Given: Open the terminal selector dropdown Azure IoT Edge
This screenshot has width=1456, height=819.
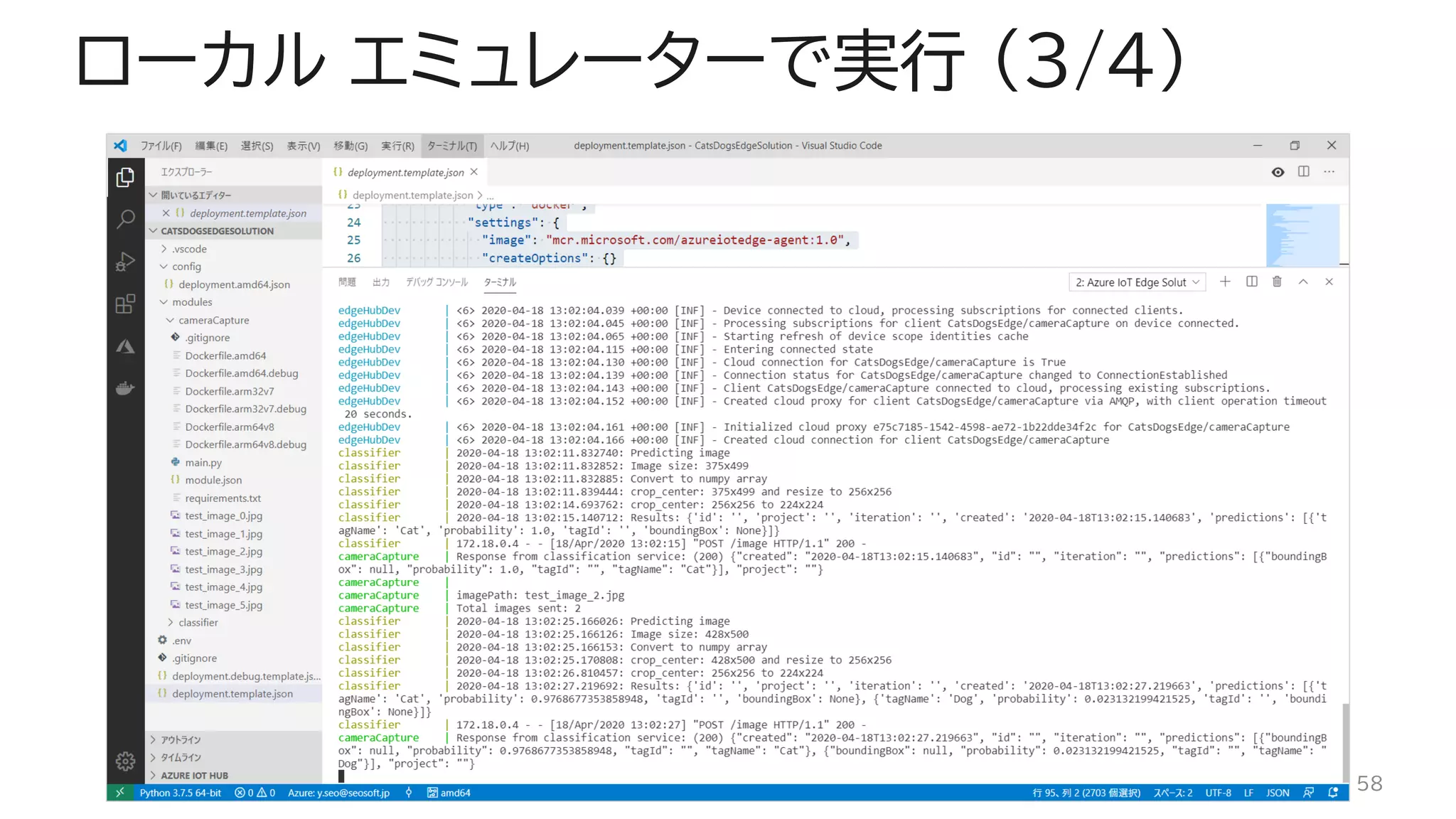Looking at the screenshot, I should coord(1137,282).
